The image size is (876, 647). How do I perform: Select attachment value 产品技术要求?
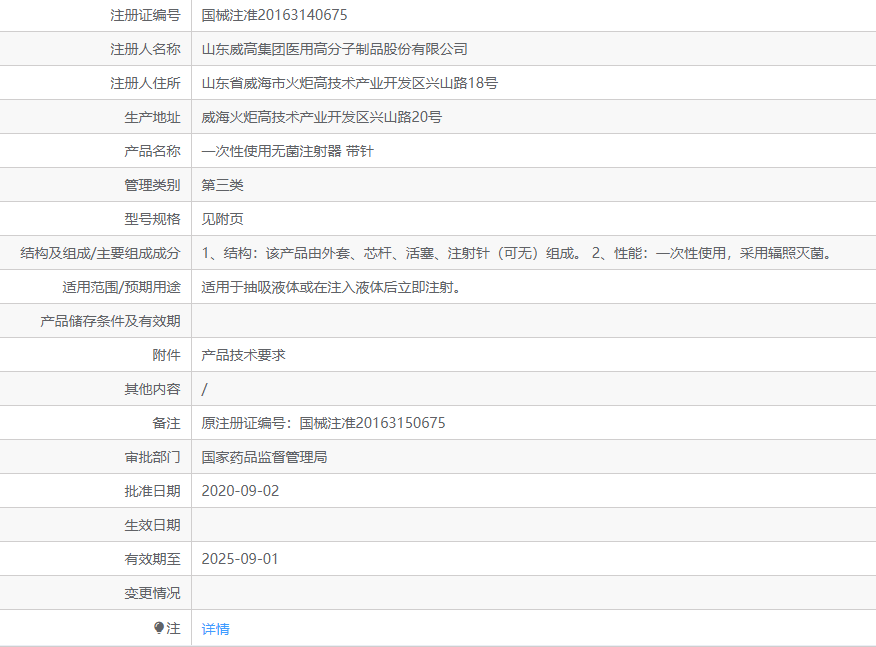tap(243, 355)
